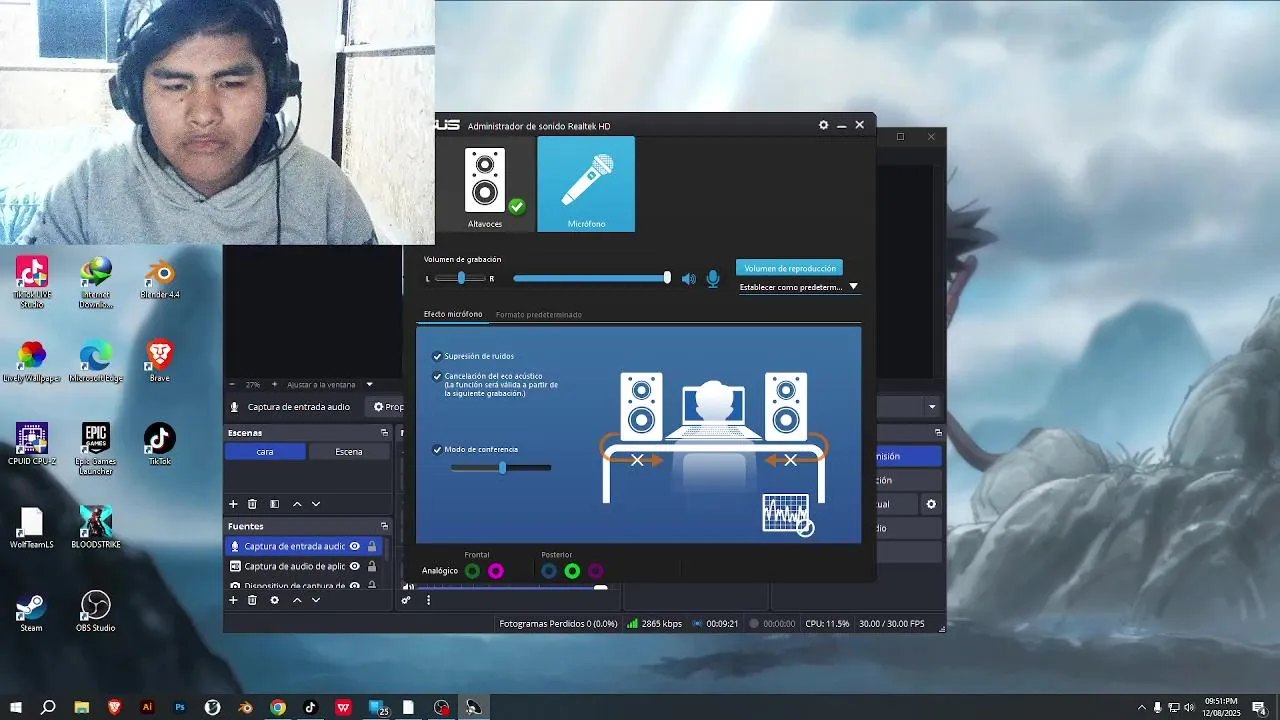Pop out the Fuentes dock
This screenshot has height=720, width=1280.
[x=384, y=526]
